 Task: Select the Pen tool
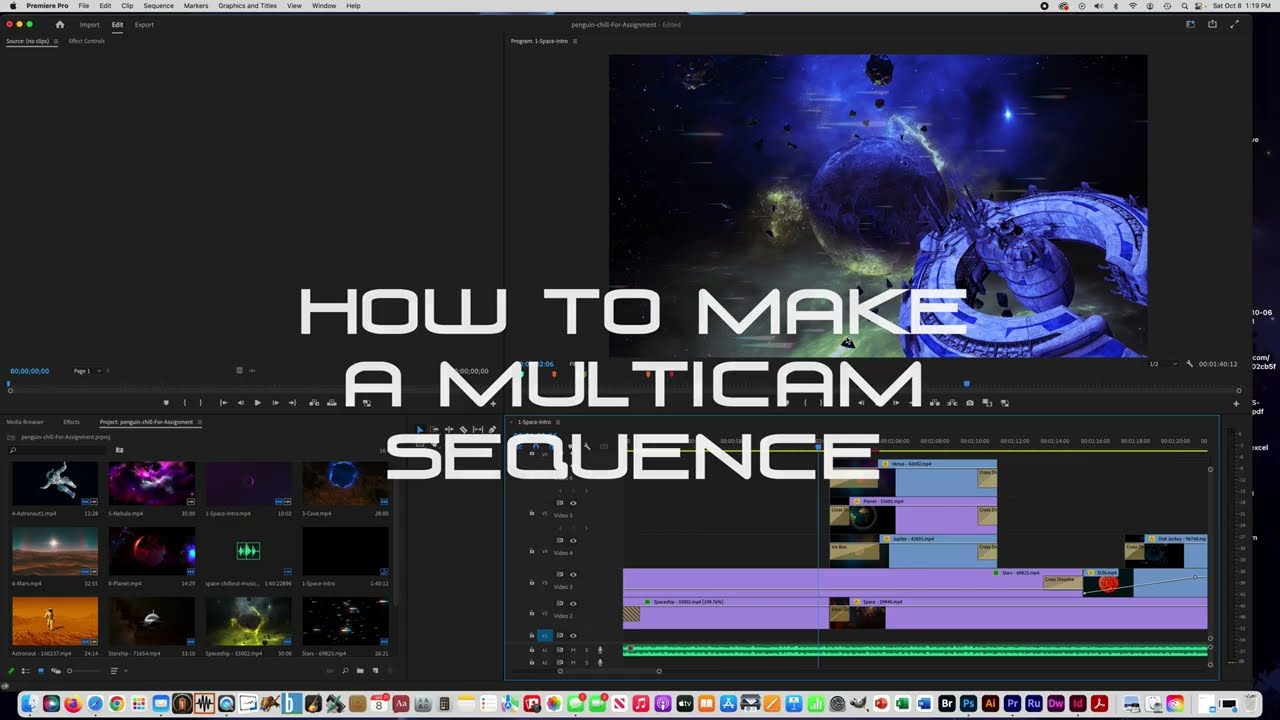[x=492, y=429]
